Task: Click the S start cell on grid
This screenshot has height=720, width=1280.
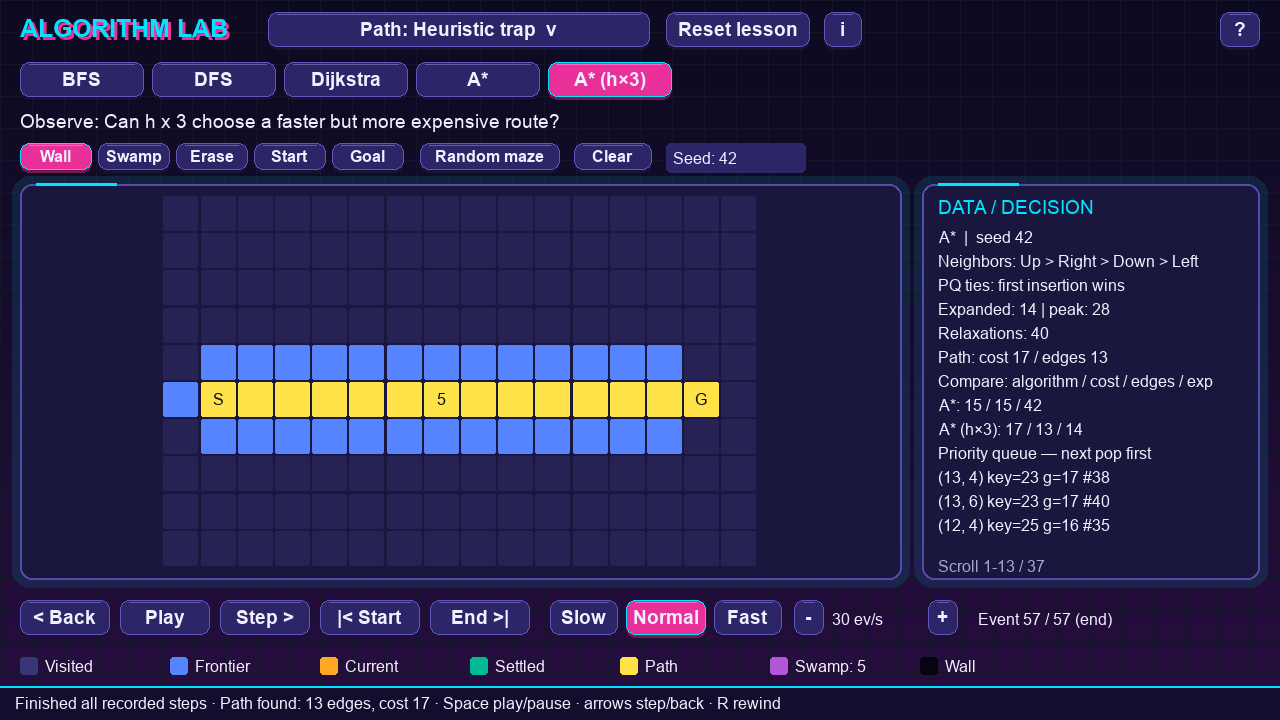Action: coord(218,400)
